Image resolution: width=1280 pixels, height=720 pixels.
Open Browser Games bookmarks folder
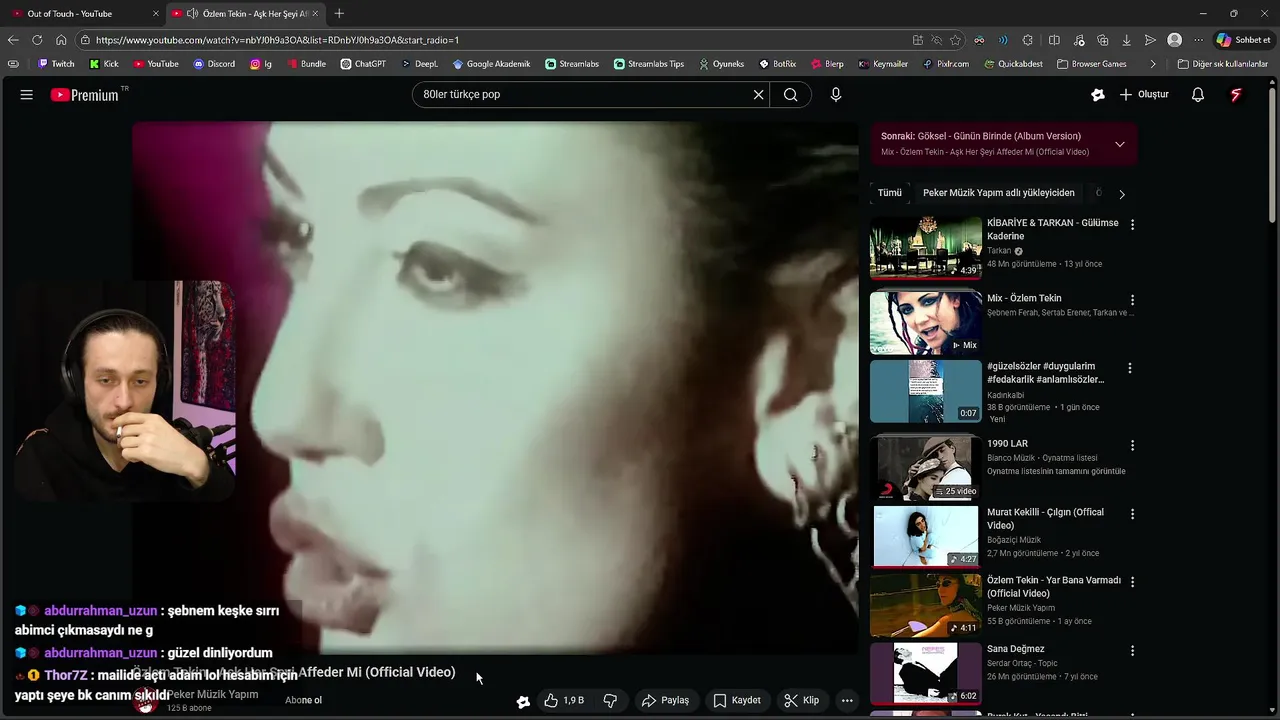point(1091,64)
